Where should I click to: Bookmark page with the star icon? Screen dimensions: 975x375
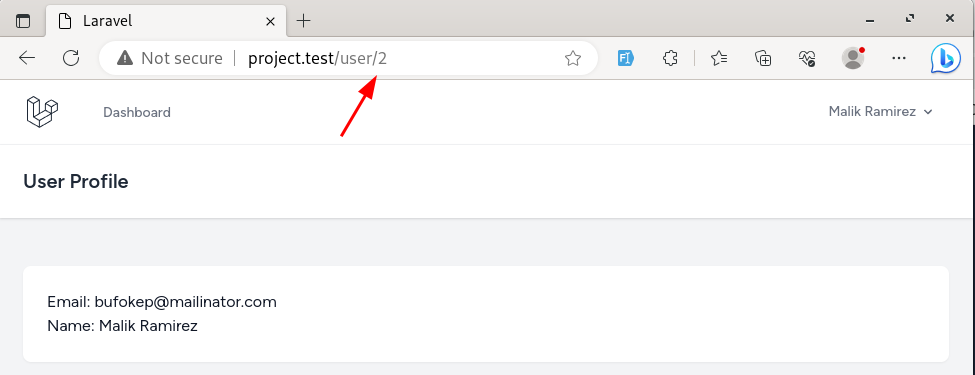573,58
